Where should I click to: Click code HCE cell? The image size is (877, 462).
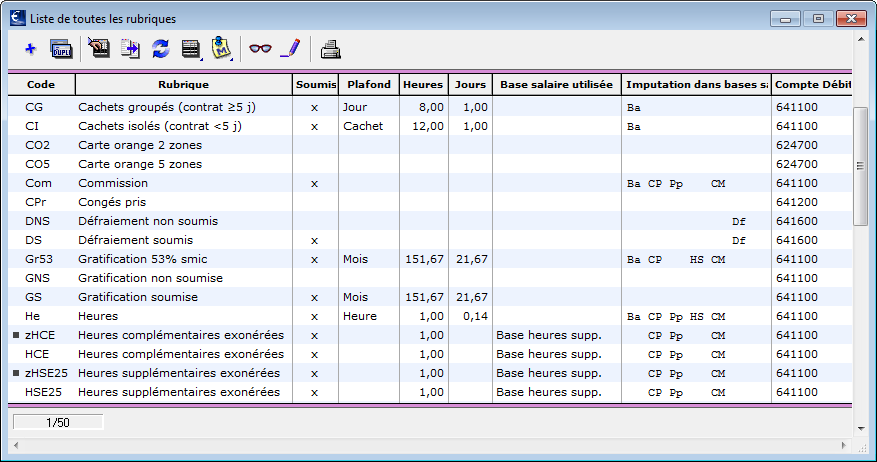(37, 354)
